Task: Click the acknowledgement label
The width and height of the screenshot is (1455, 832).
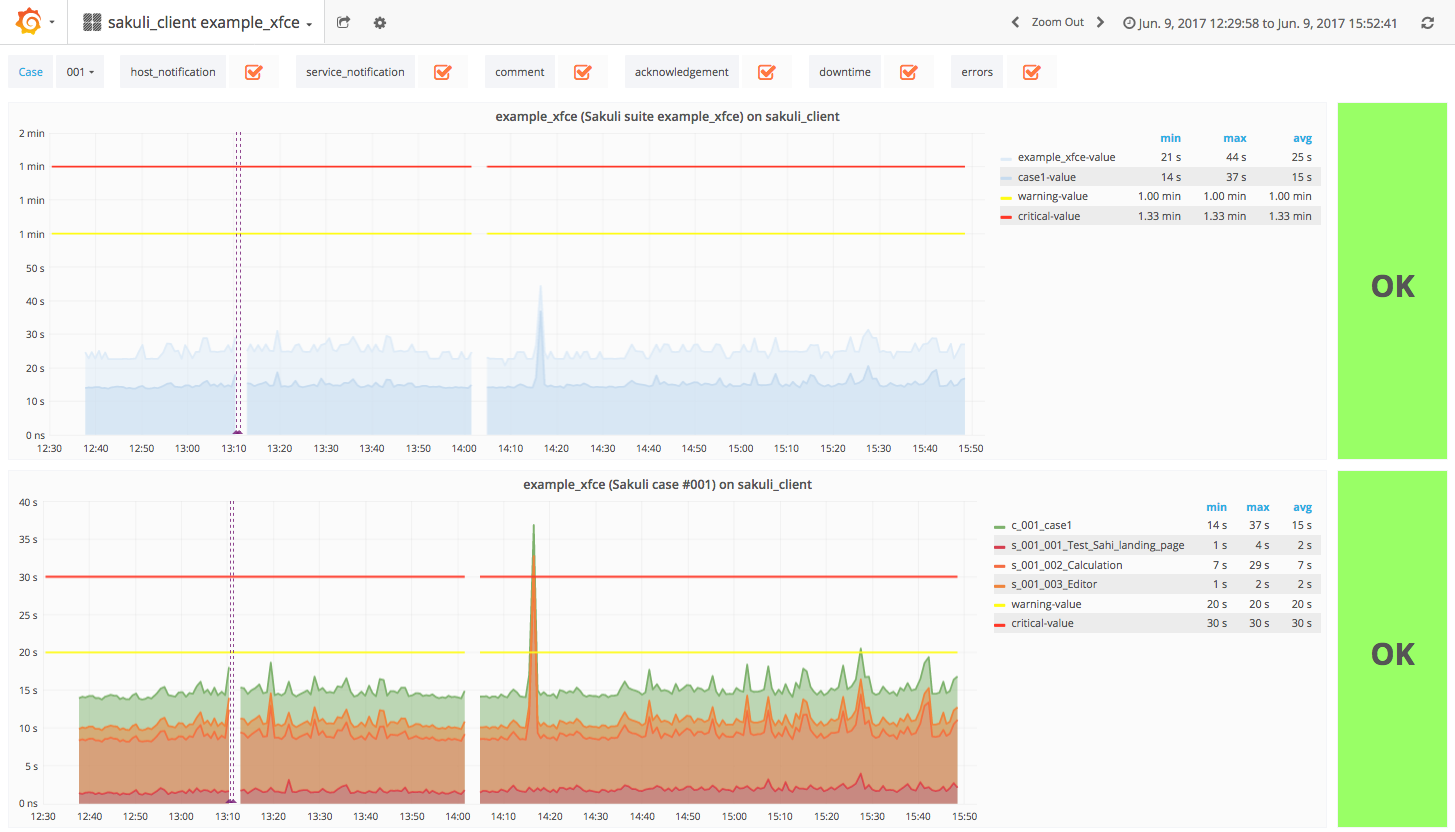Action: [x=681, y=72]
